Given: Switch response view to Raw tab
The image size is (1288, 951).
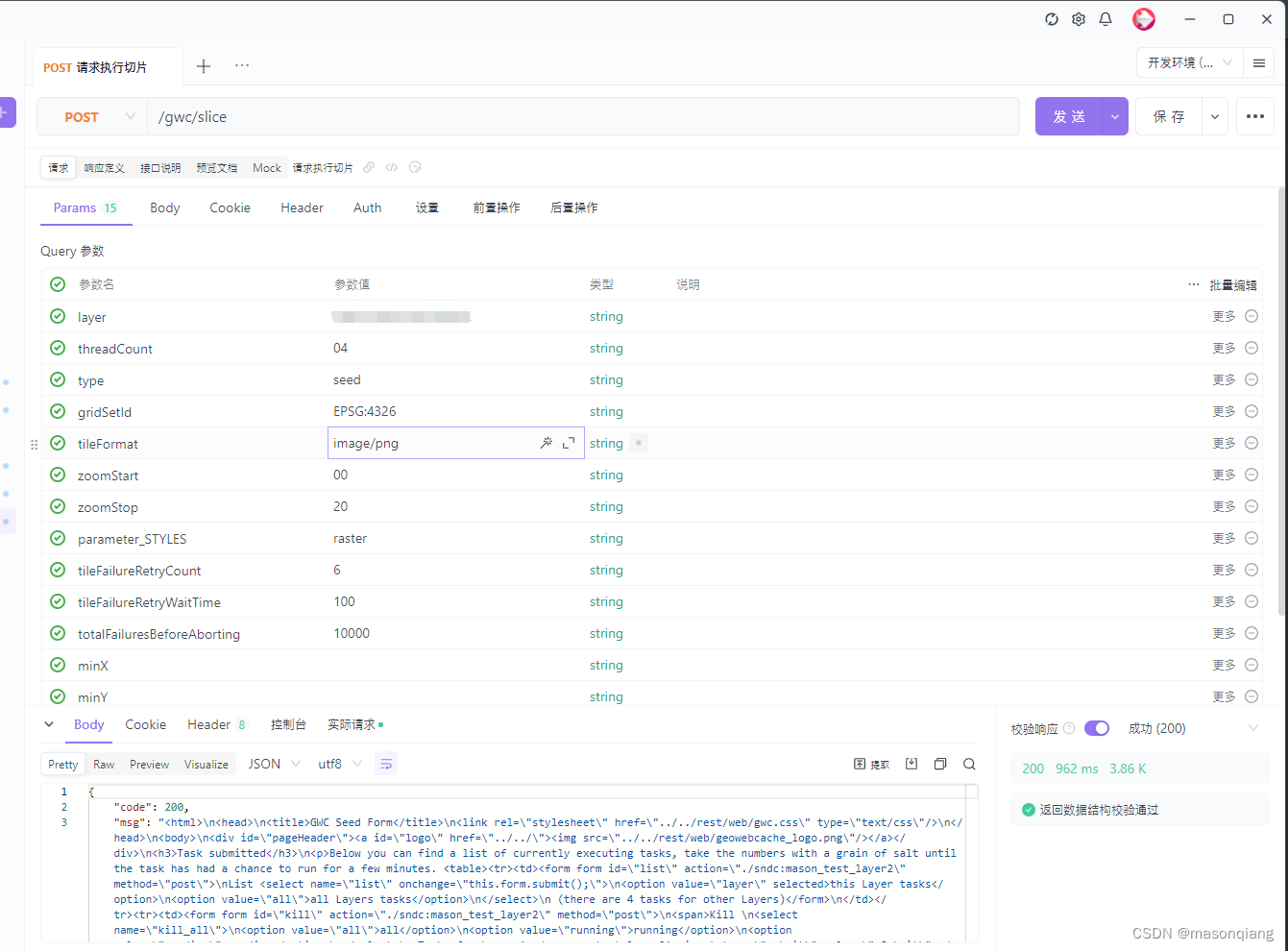Looking at the screenshot, I should tap(104, 764).
